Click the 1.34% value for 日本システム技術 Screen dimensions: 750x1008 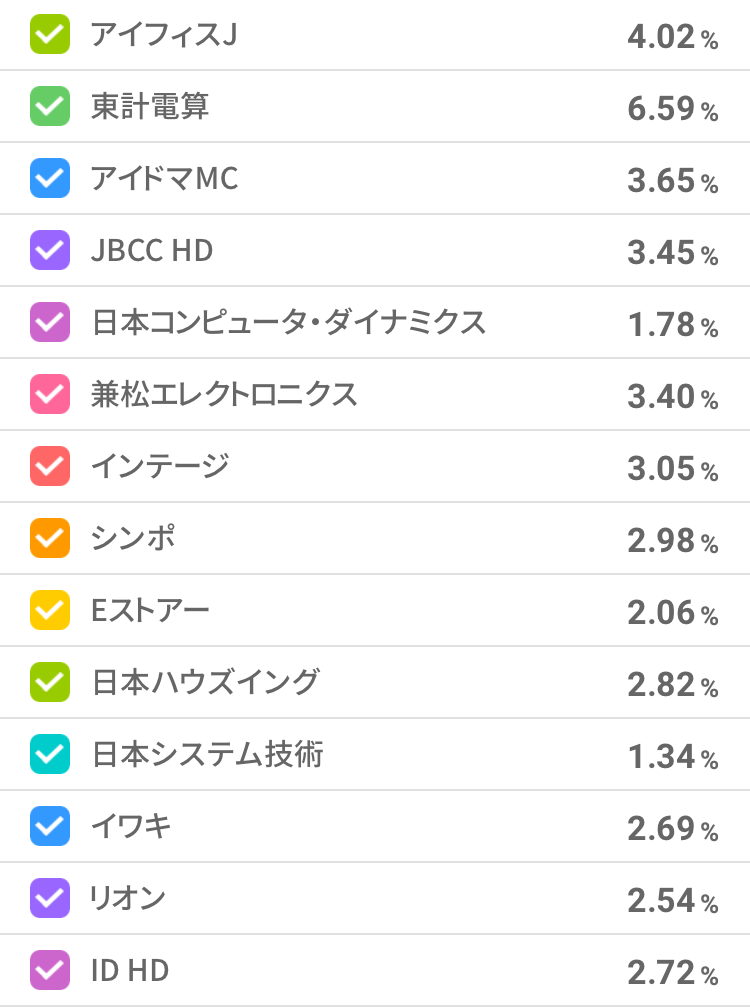tap(672, 756)
